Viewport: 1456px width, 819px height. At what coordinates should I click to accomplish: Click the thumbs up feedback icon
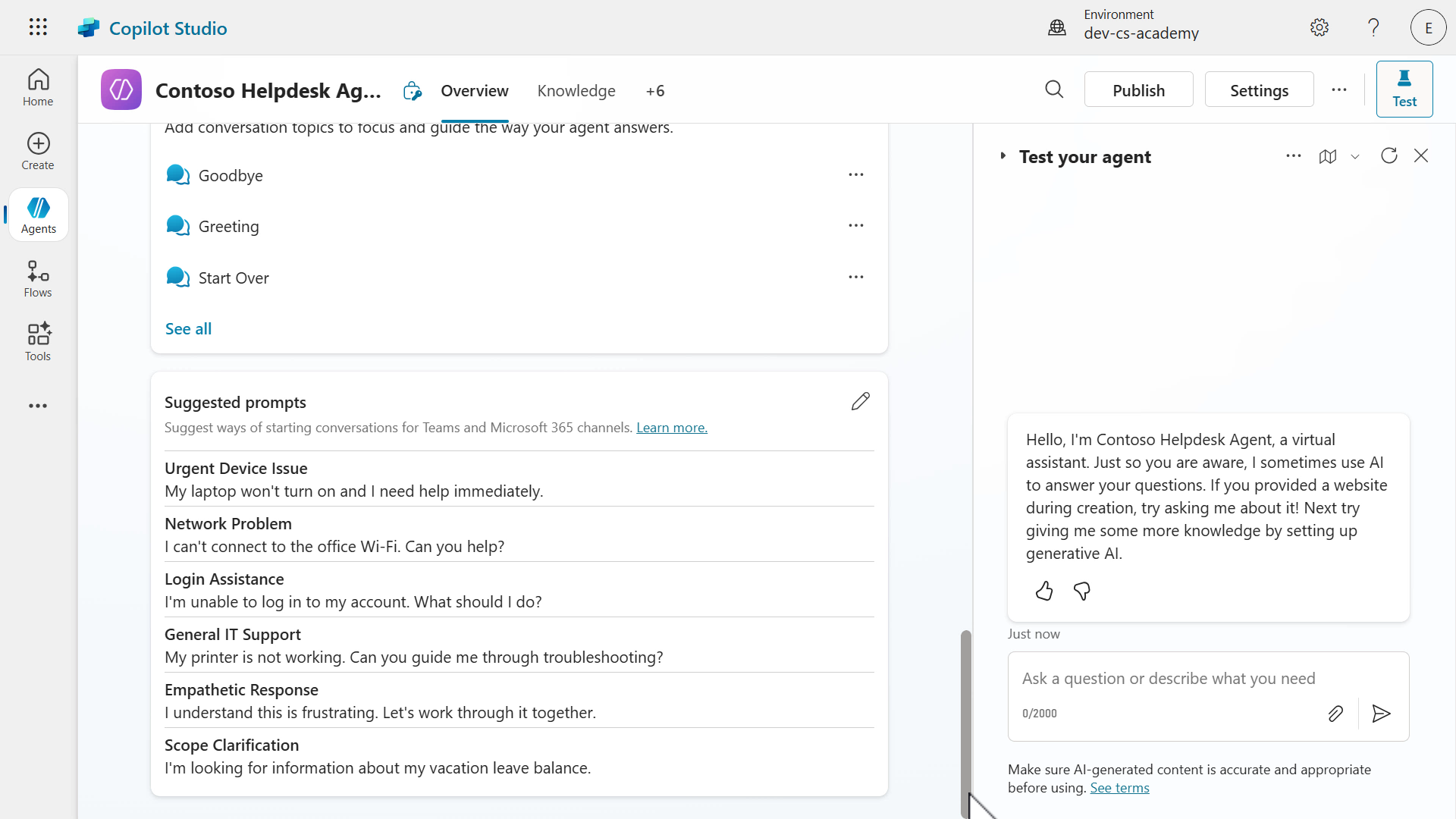1044,591
